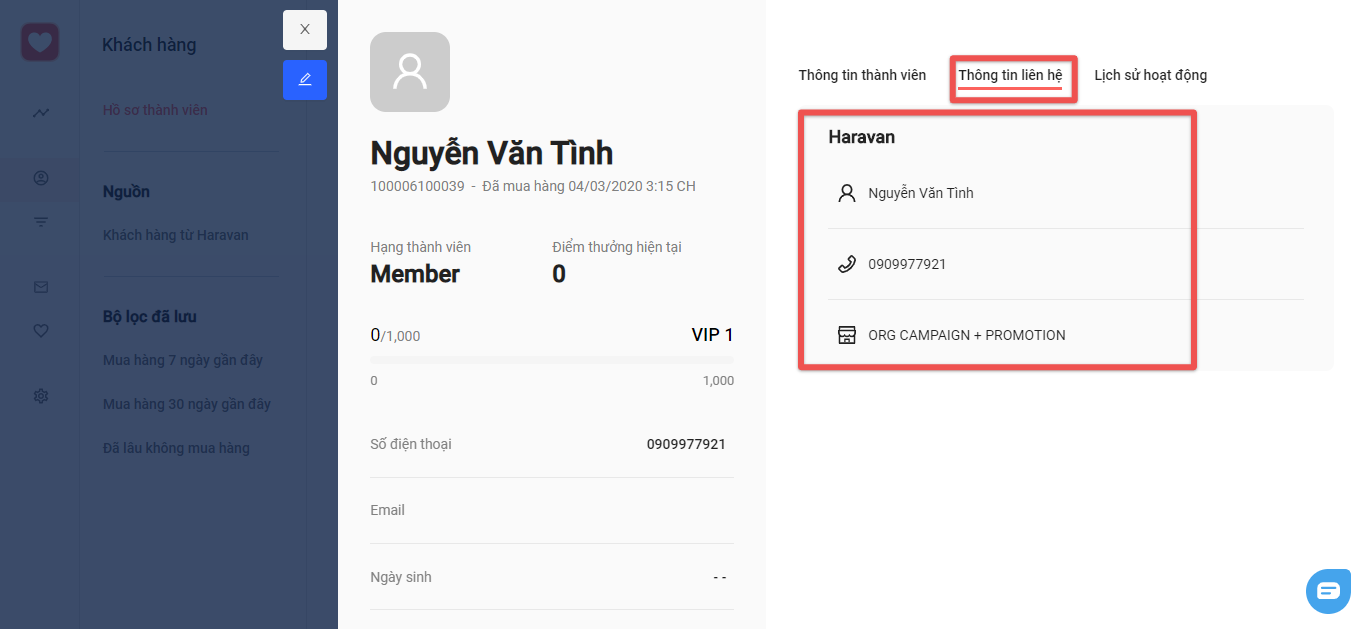1366x629 pixels.
Task: Select the customer profile sidebar icon
Action: tap(41, 178)
